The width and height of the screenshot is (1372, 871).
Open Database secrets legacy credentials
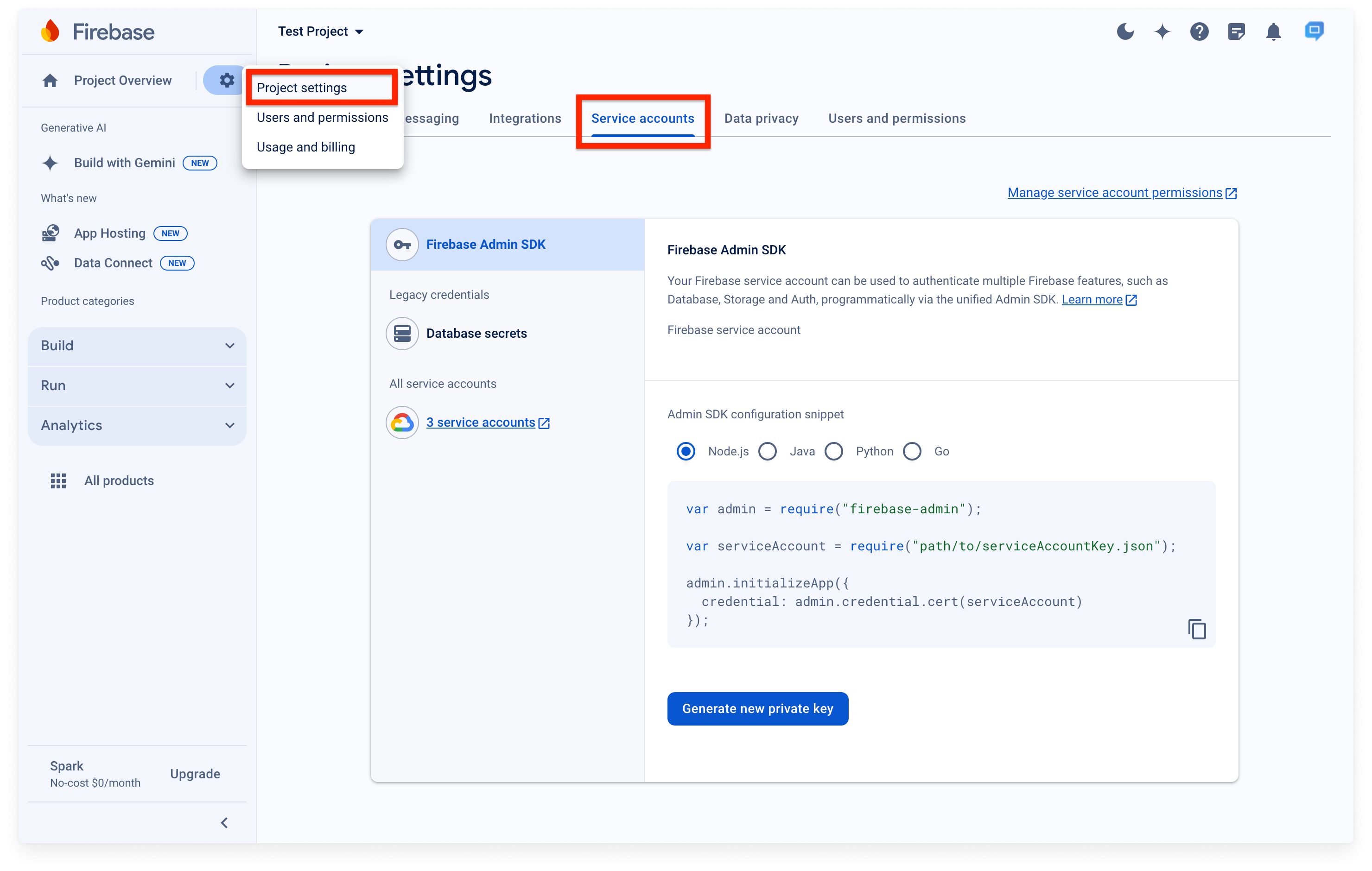click(476, 333)
